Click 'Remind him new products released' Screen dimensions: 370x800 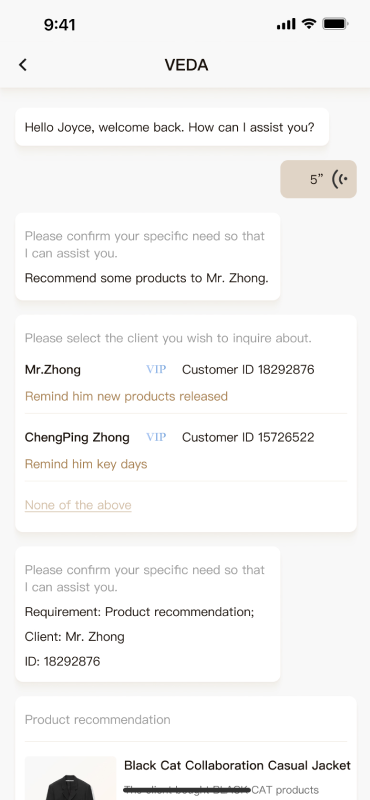coord(126,396)
